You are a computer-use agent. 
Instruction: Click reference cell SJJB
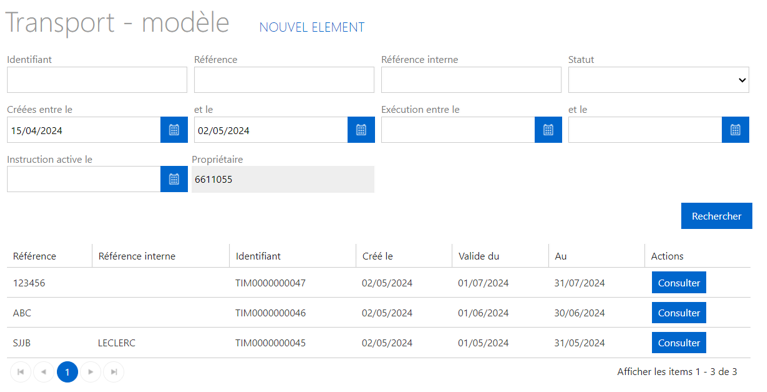22,343
